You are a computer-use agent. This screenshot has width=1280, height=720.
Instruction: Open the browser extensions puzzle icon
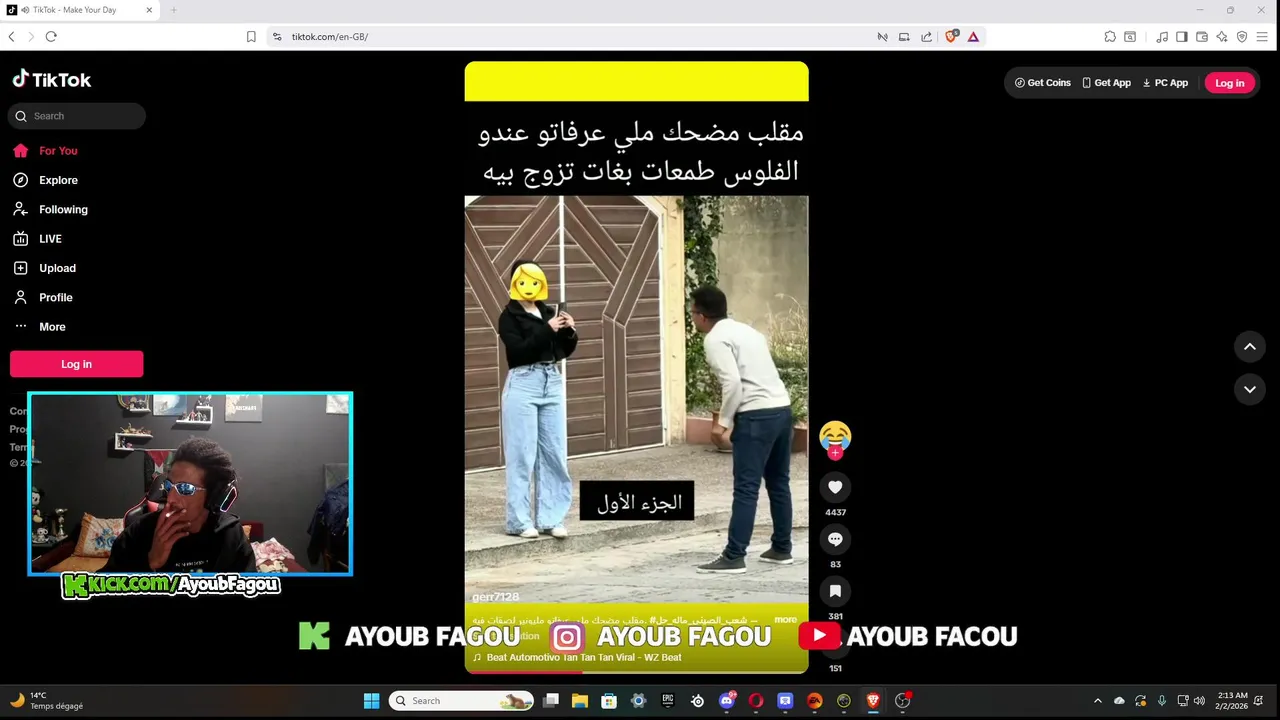coord(1110,37)
